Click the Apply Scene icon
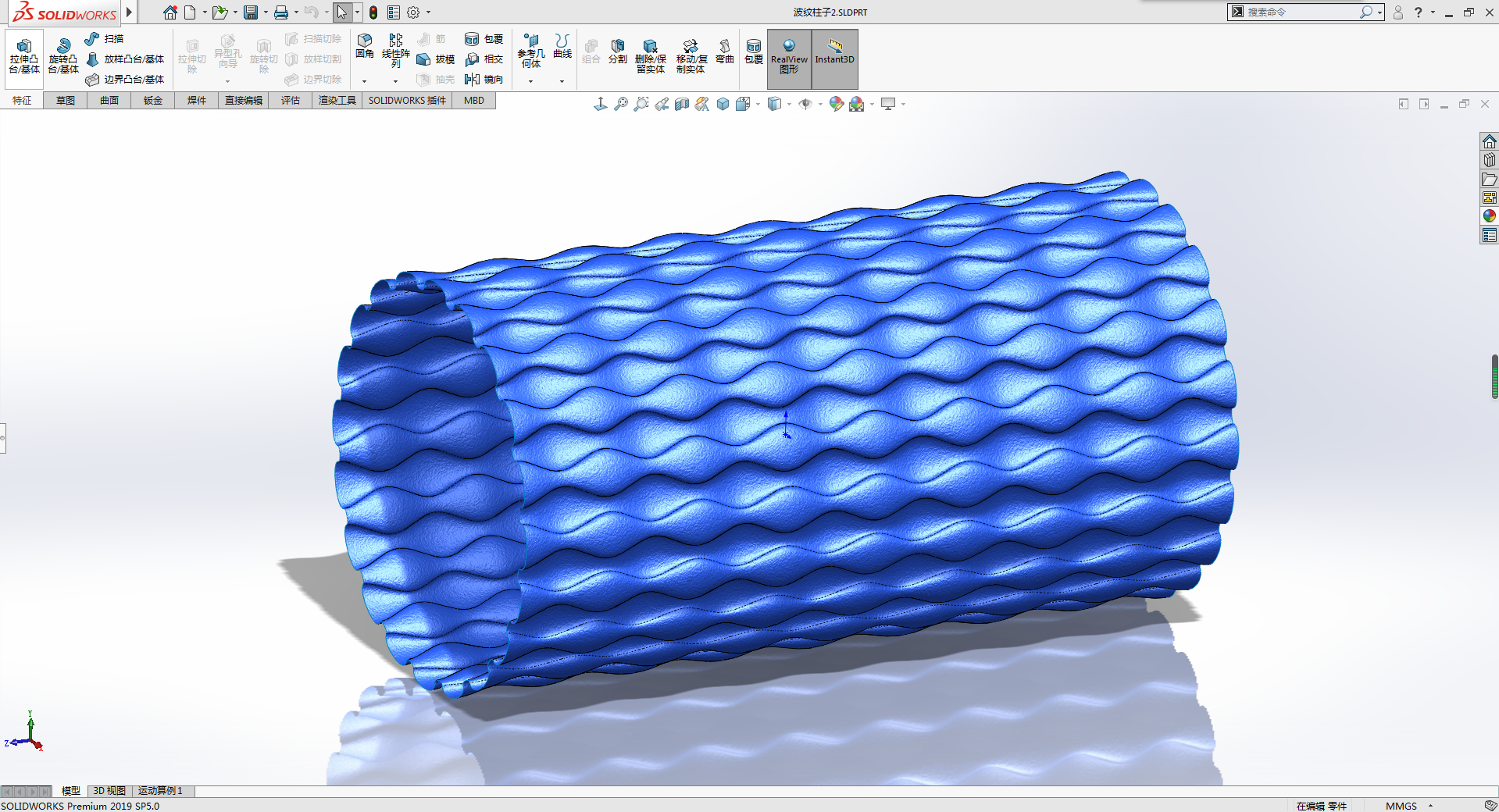 point(857,104)
